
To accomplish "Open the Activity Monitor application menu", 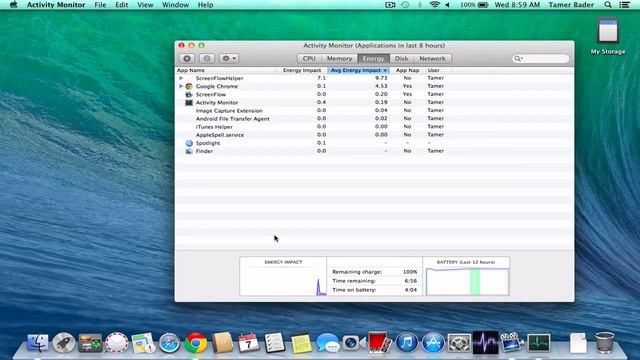I will point(56,5).
